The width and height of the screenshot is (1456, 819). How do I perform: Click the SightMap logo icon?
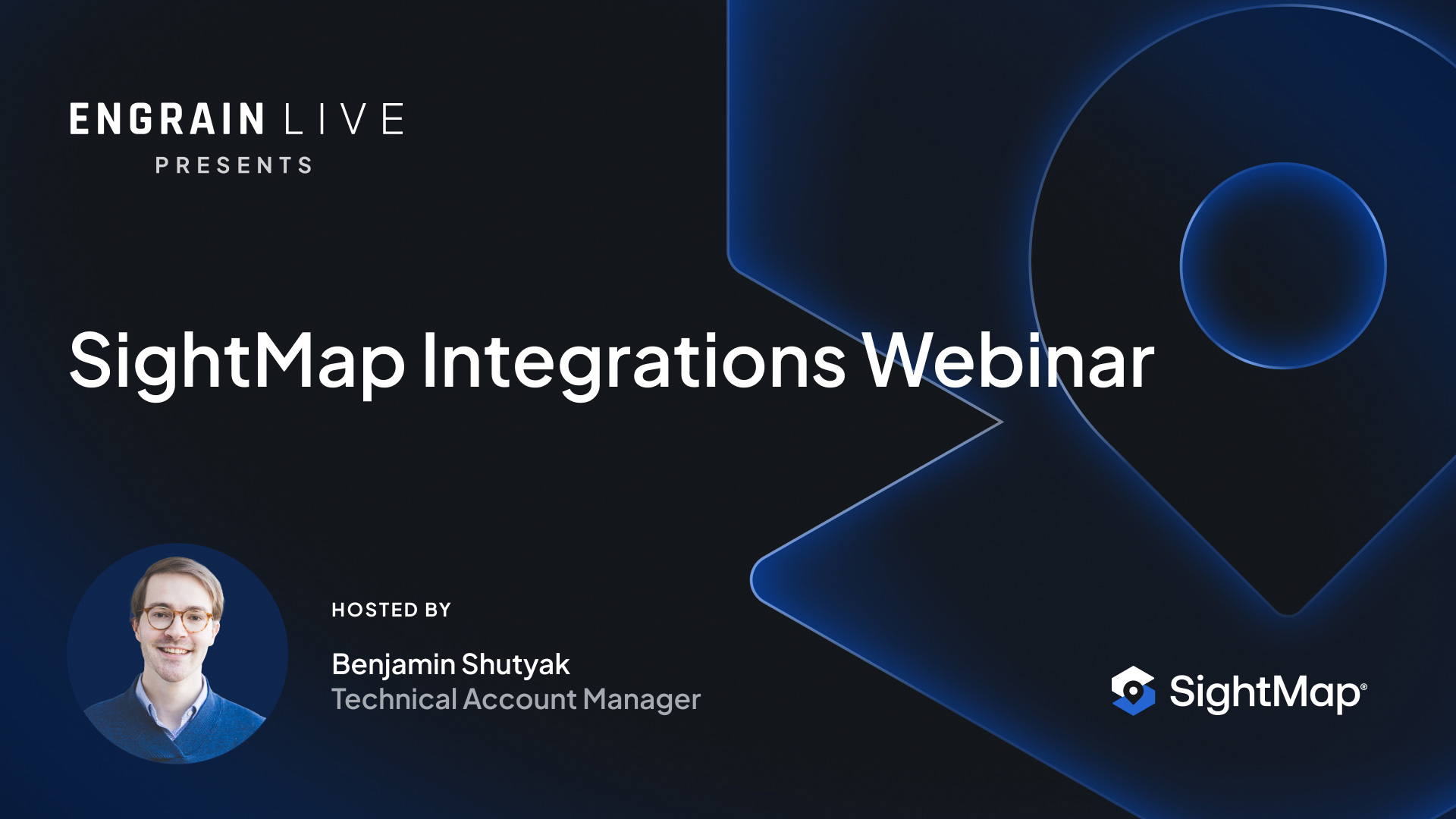pyautogui.click(x=1133, y=691)
